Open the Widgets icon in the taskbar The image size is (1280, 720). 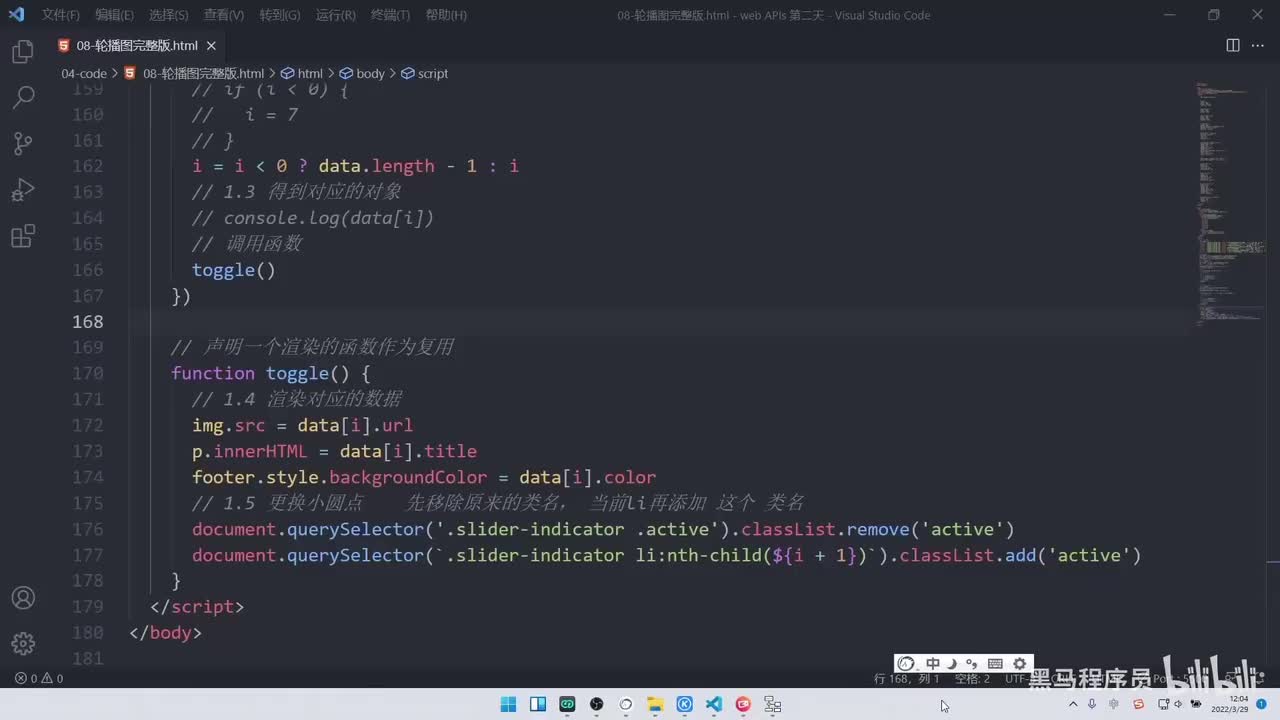click(x=538, y=704)
